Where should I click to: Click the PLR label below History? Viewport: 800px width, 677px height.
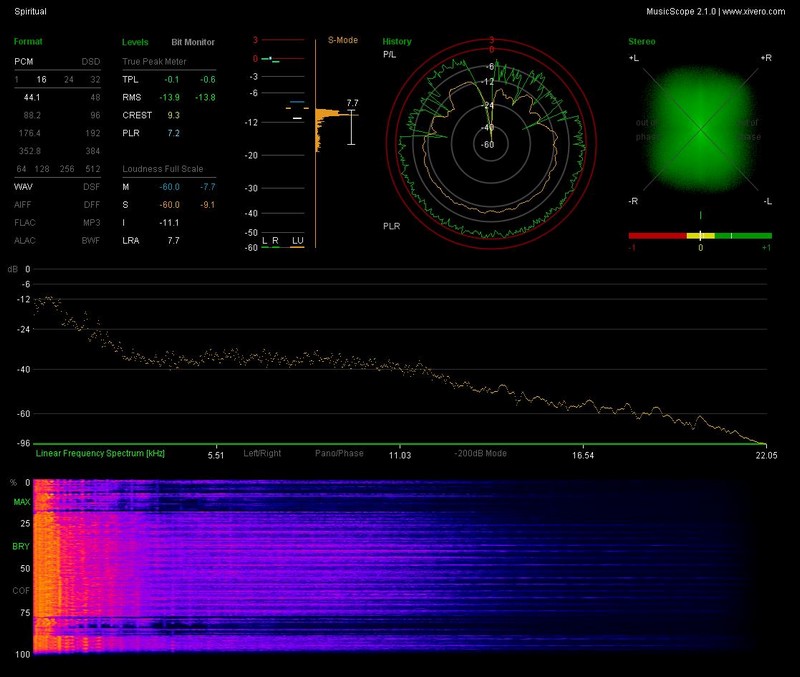pos(392,226)
